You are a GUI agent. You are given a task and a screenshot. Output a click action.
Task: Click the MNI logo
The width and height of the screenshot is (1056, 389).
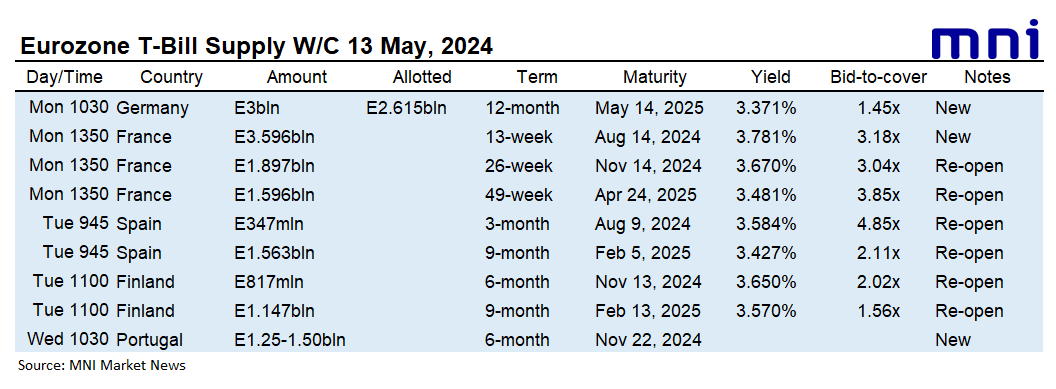tap(986, 40)
